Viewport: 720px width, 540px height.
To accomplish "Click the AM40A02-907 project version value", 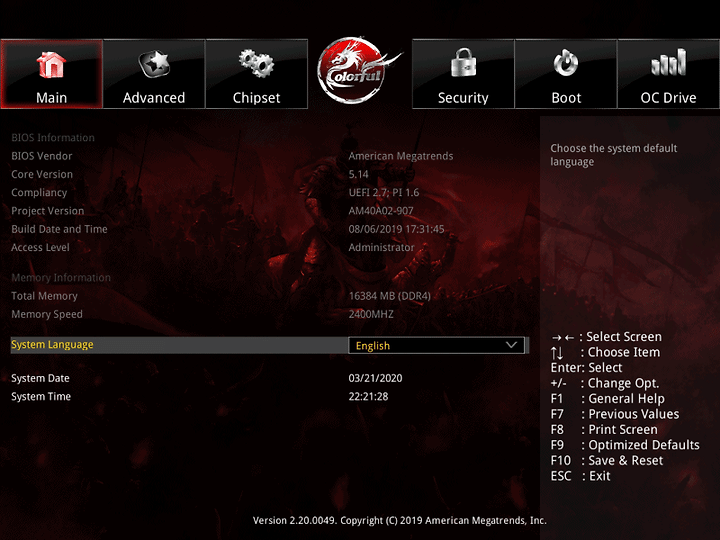I will tap(381, 211).
